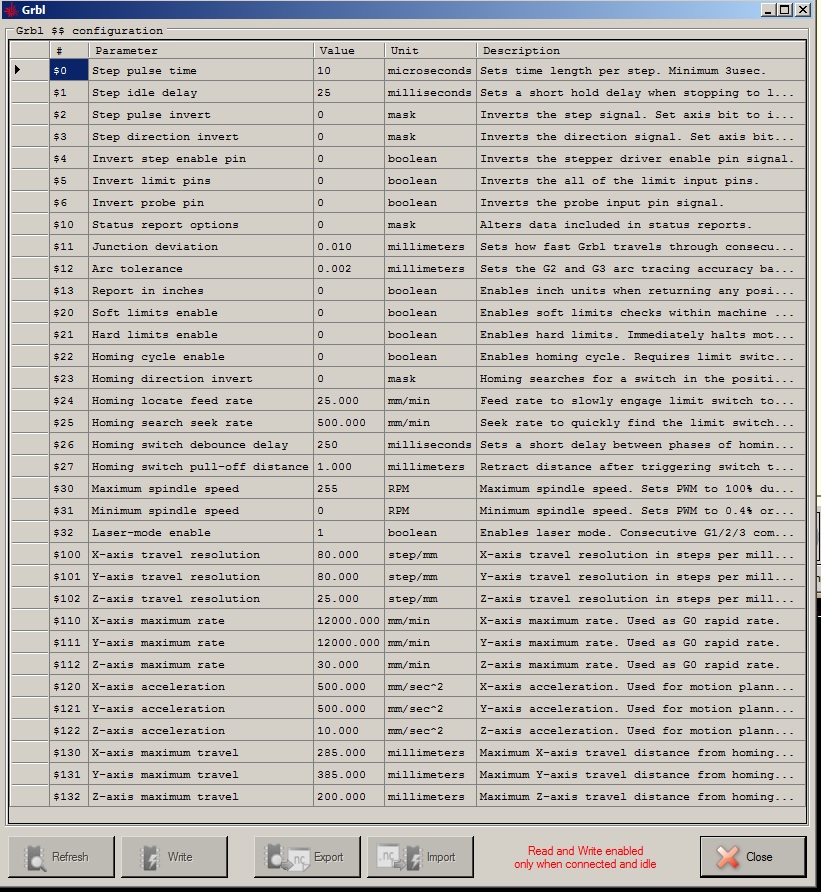
Task: Click the Y-axis maximum rate parameter name
Action: tap(201, 642)
